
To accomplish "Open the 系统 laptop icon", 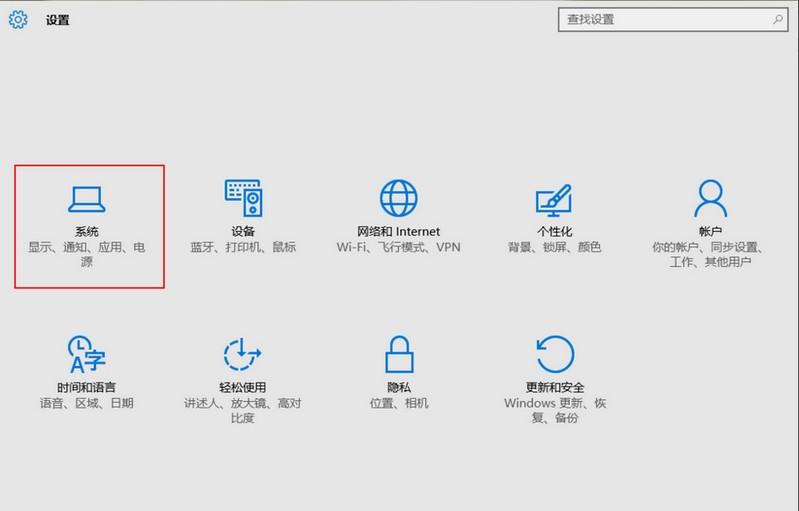I will pos(87,199).
